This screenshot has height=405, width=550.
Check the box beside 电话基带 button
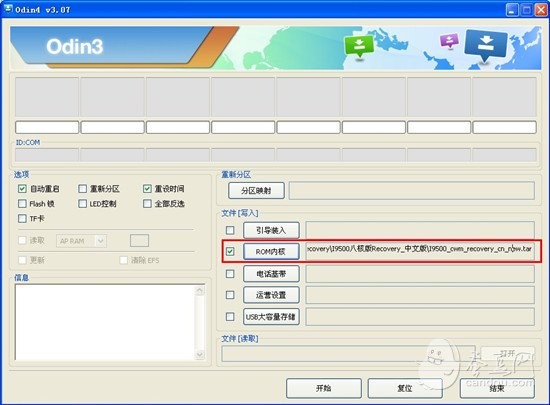[230, 274]
